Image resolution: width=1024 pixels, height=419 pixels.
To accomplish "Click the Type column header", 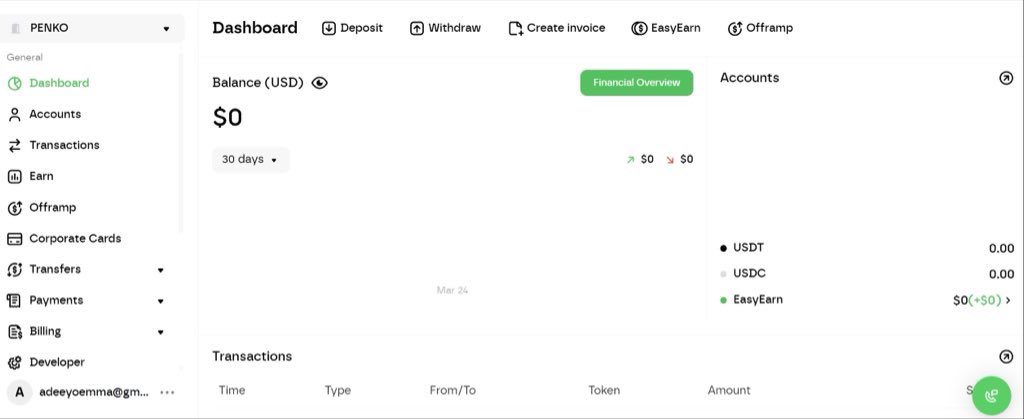I will coord(338,390).
